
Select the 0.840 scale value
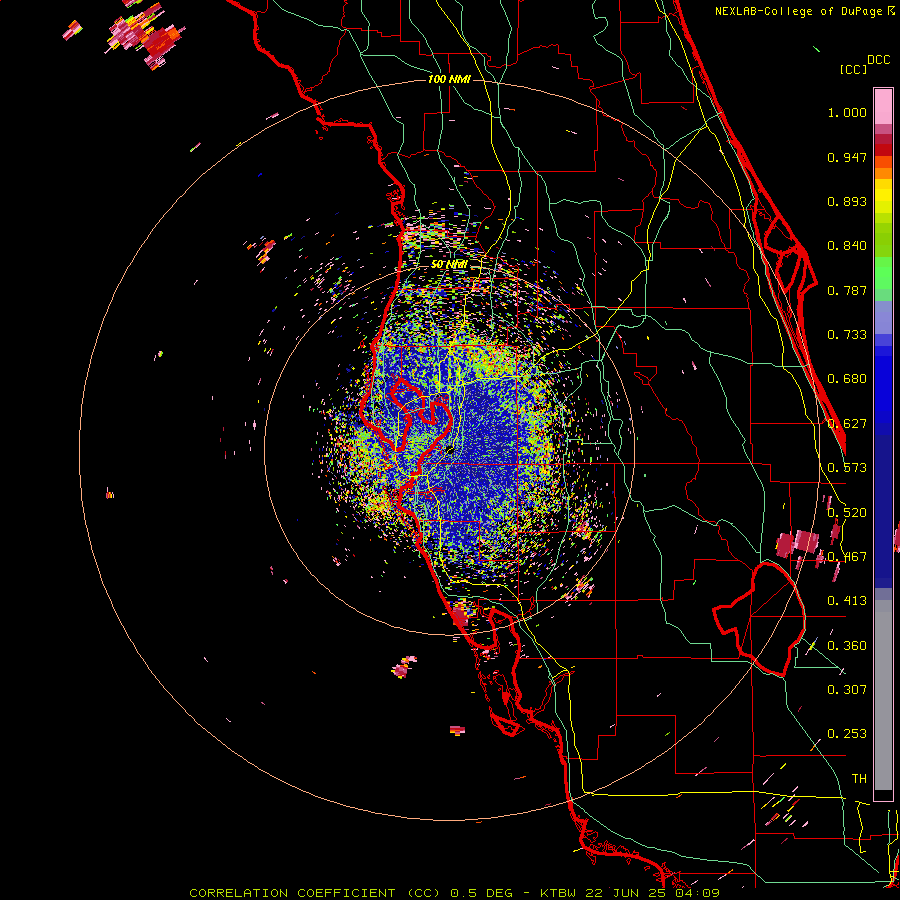pos(847,246)
